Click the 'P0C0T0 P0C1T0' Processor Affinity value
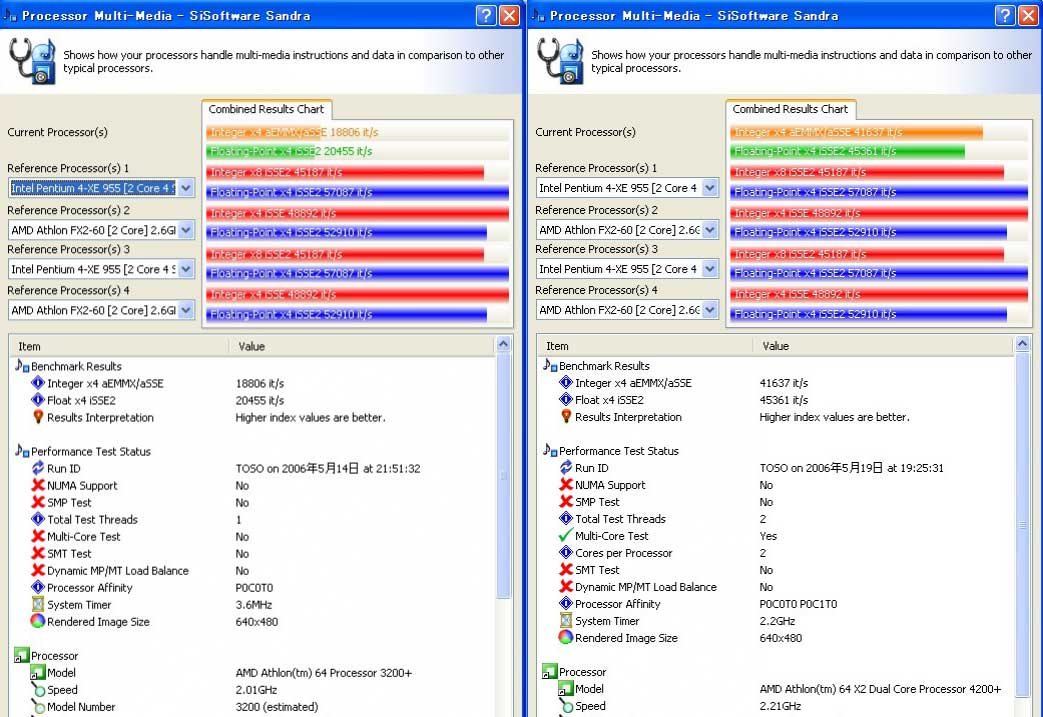1043x717 pixels. [x=798, y=604]
